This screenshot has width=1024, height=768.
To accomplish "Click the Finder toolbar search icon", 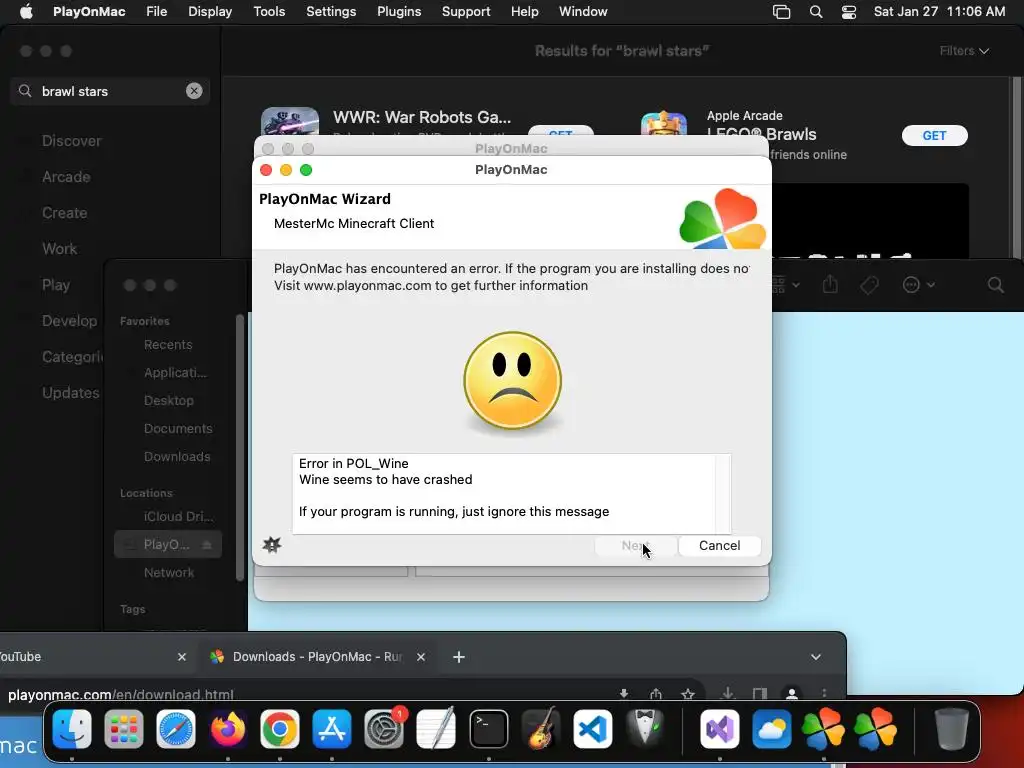I will [x=995, y=285].
